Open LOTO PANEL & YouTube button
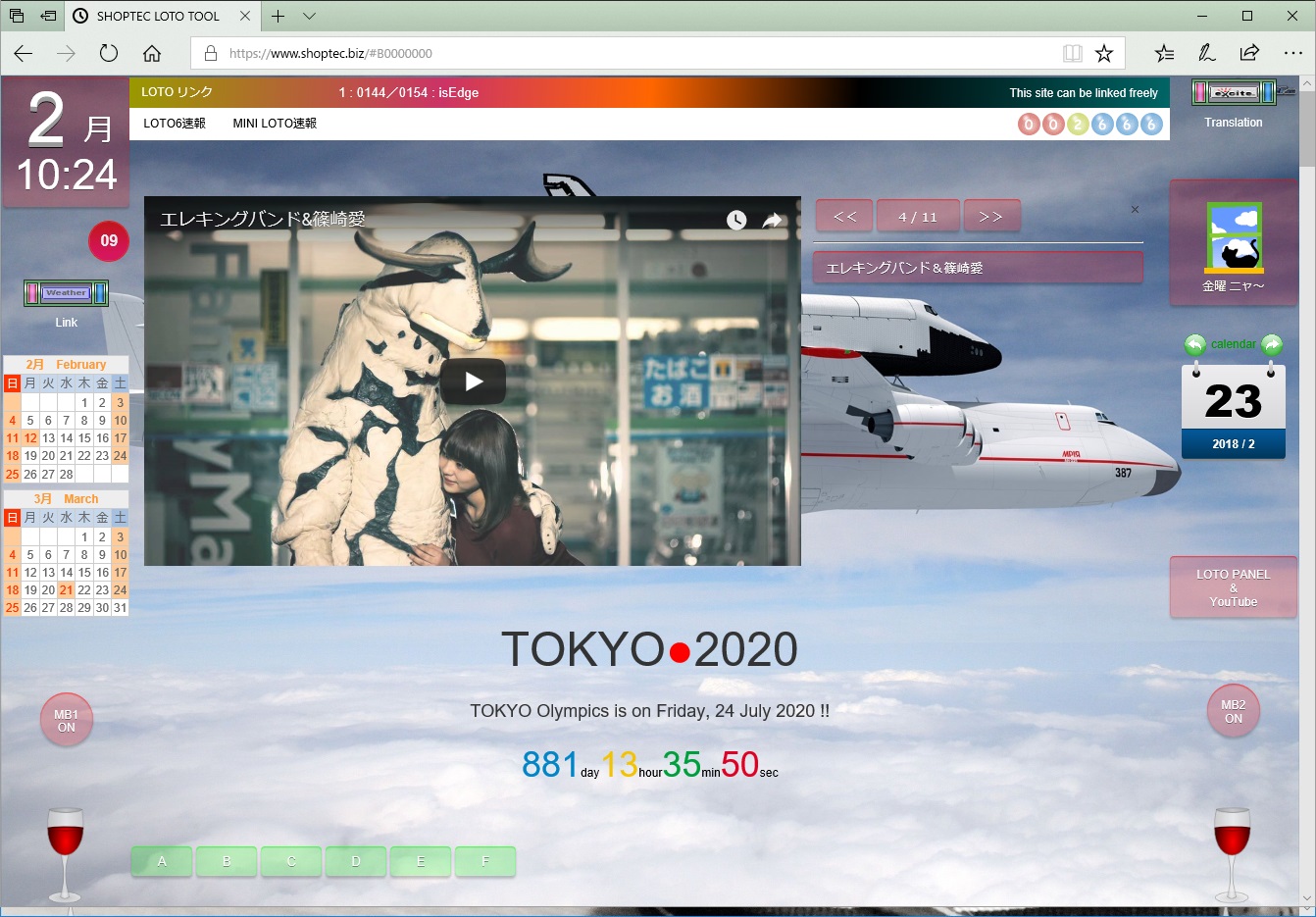The width and height of the screenshot is (1316, 917). (1234, 587)
